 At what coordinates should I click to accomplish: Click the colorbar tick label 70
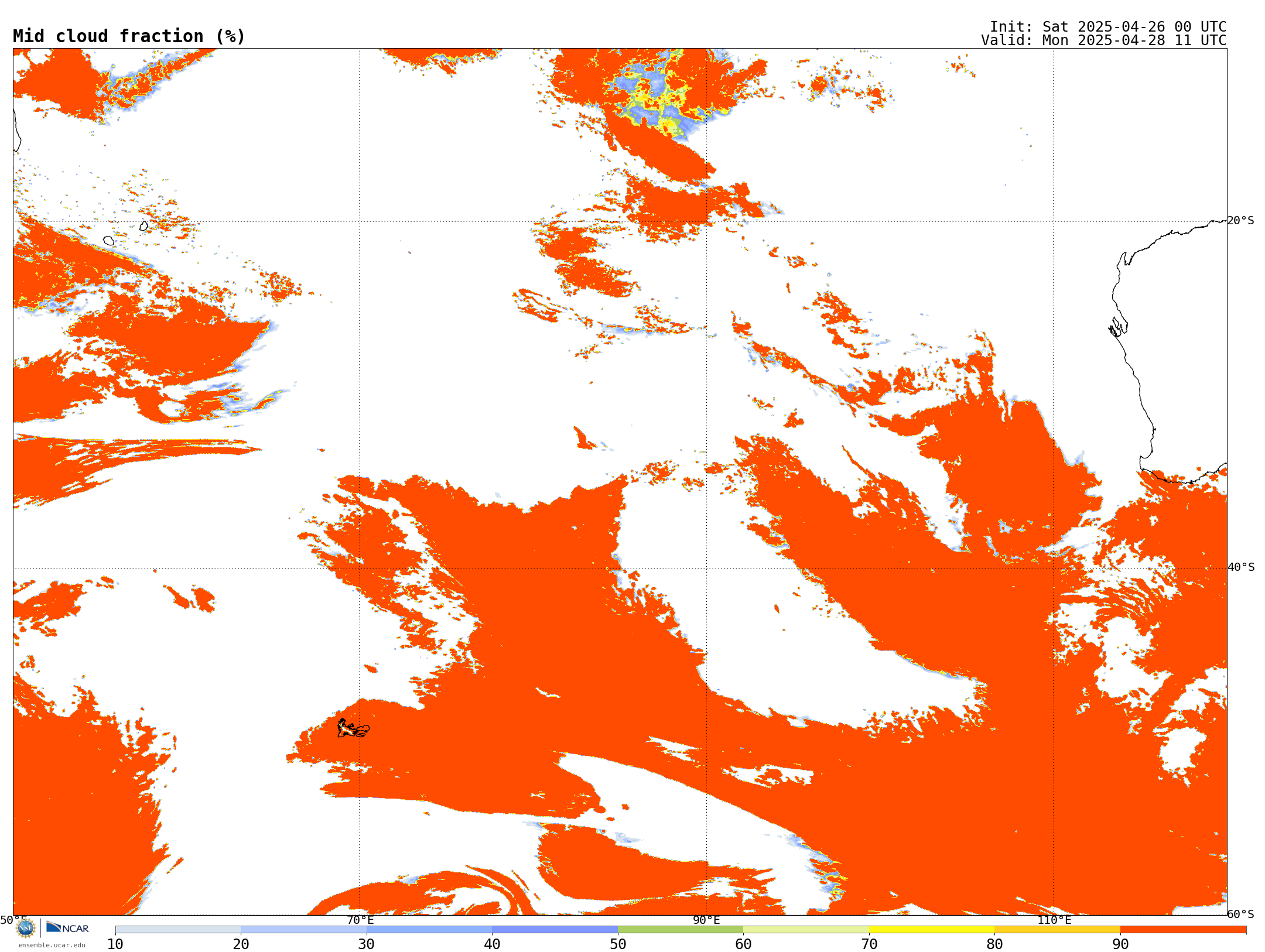(869, 944)
